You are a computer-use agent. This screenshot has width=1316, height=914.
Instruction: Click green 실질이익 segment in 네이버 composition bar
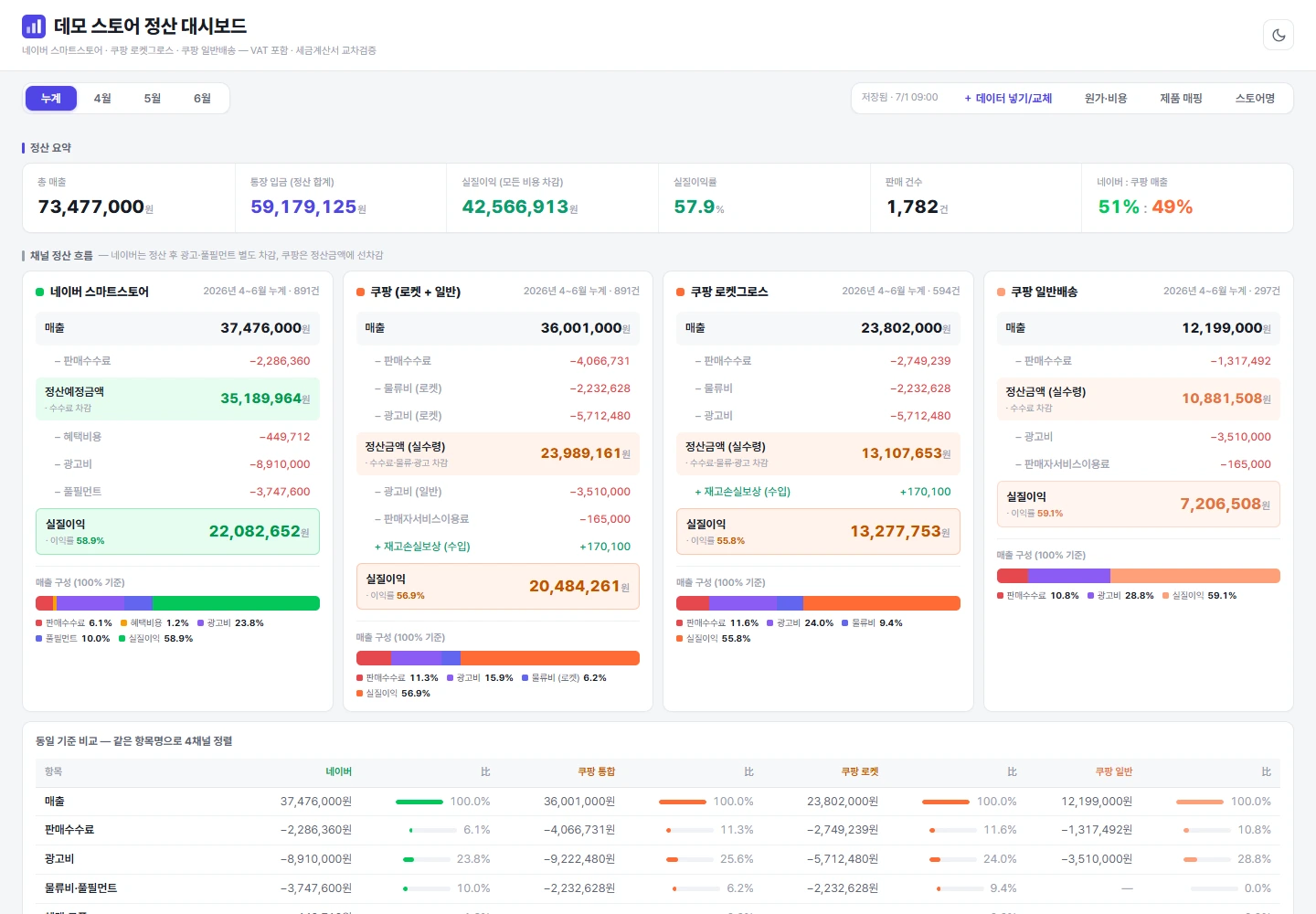[236, 603]
